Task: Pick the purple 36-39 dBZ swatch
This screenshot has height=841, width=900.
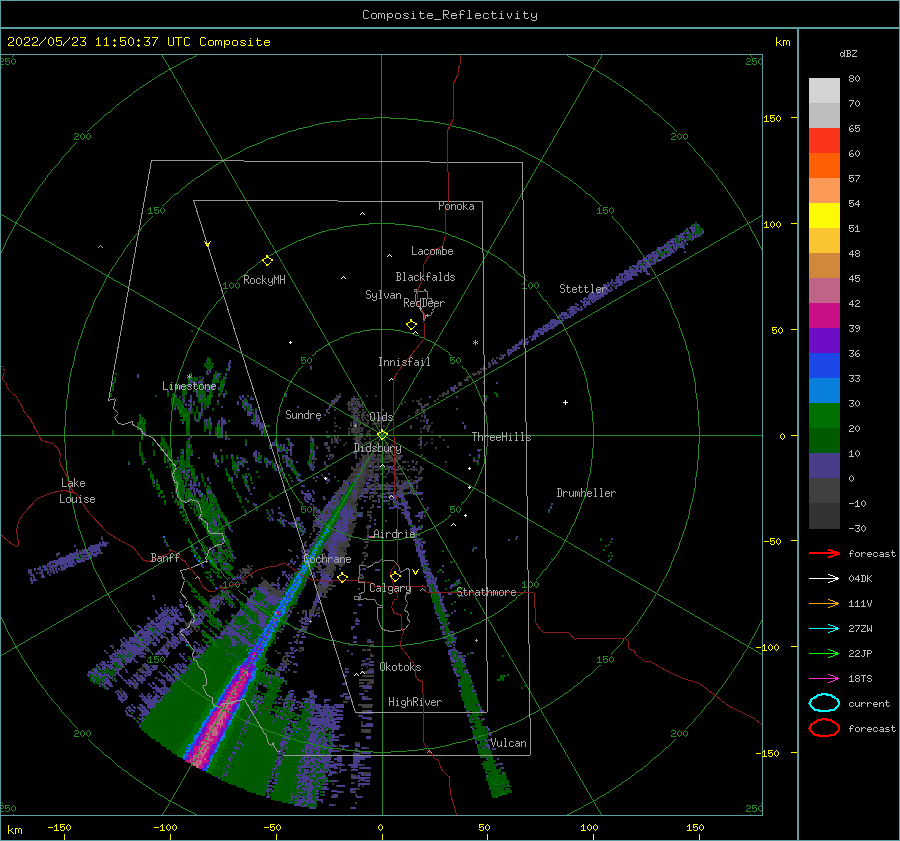Action: [x=824, y=341]
